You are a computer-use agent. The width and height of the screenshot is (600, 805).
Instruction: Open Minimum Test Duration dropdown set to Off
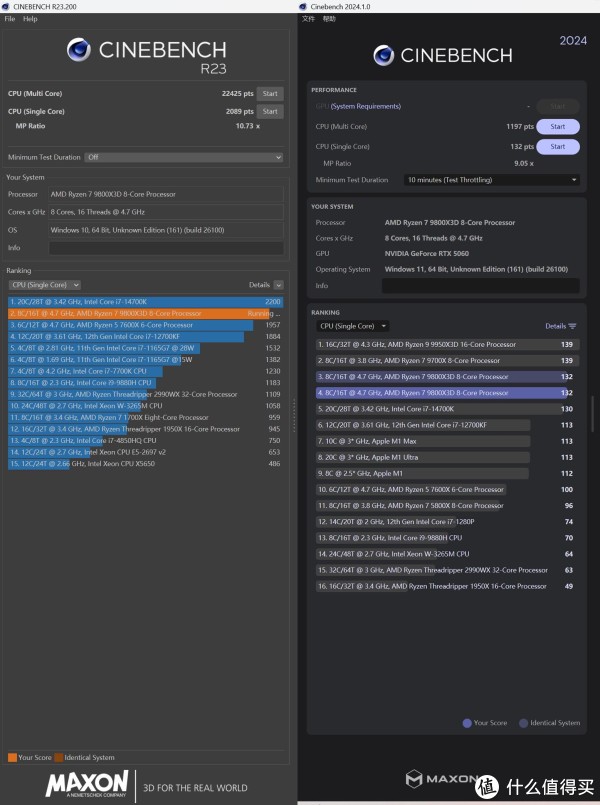[x=184, y=157]
